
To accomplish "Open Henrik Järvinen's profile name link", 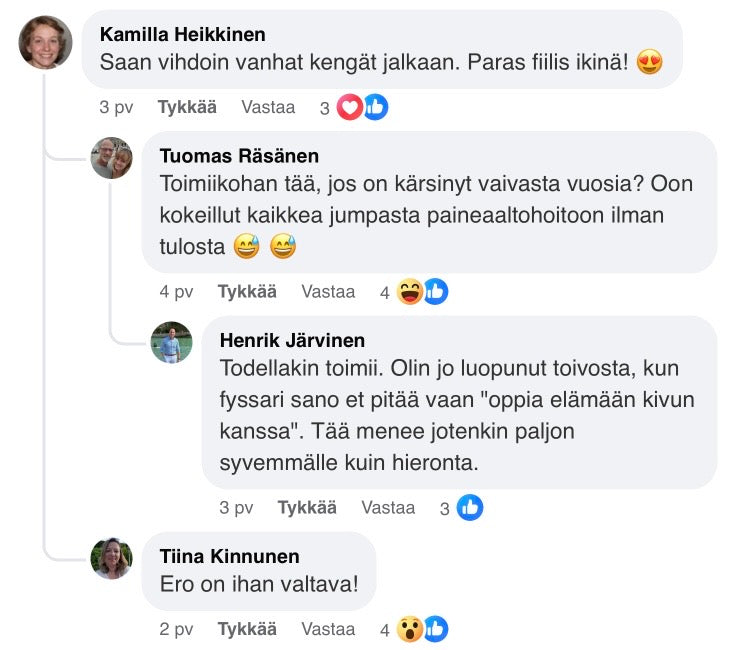I will pyautogui.click(x=292, y=341).
